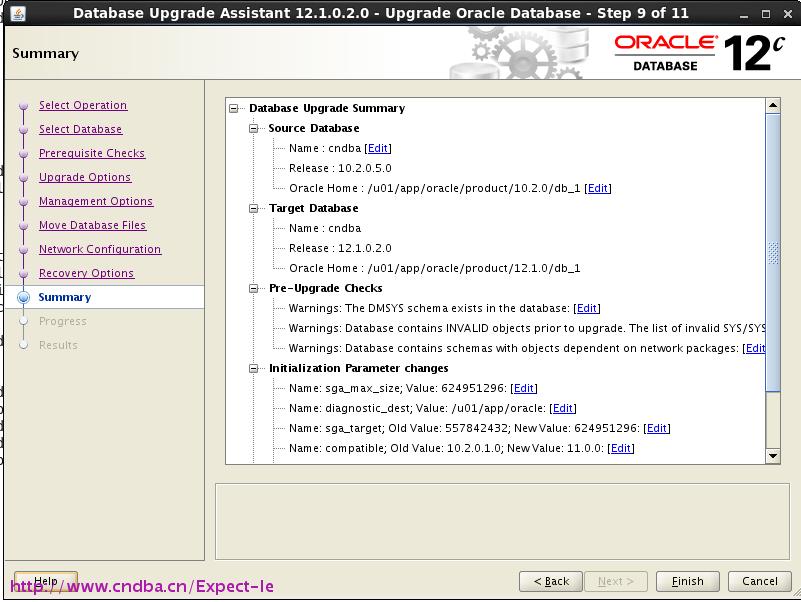The height and width of the screenshot is (602, 801).
Task: Collapse the Target Database tree node
Action: point(253,209)
